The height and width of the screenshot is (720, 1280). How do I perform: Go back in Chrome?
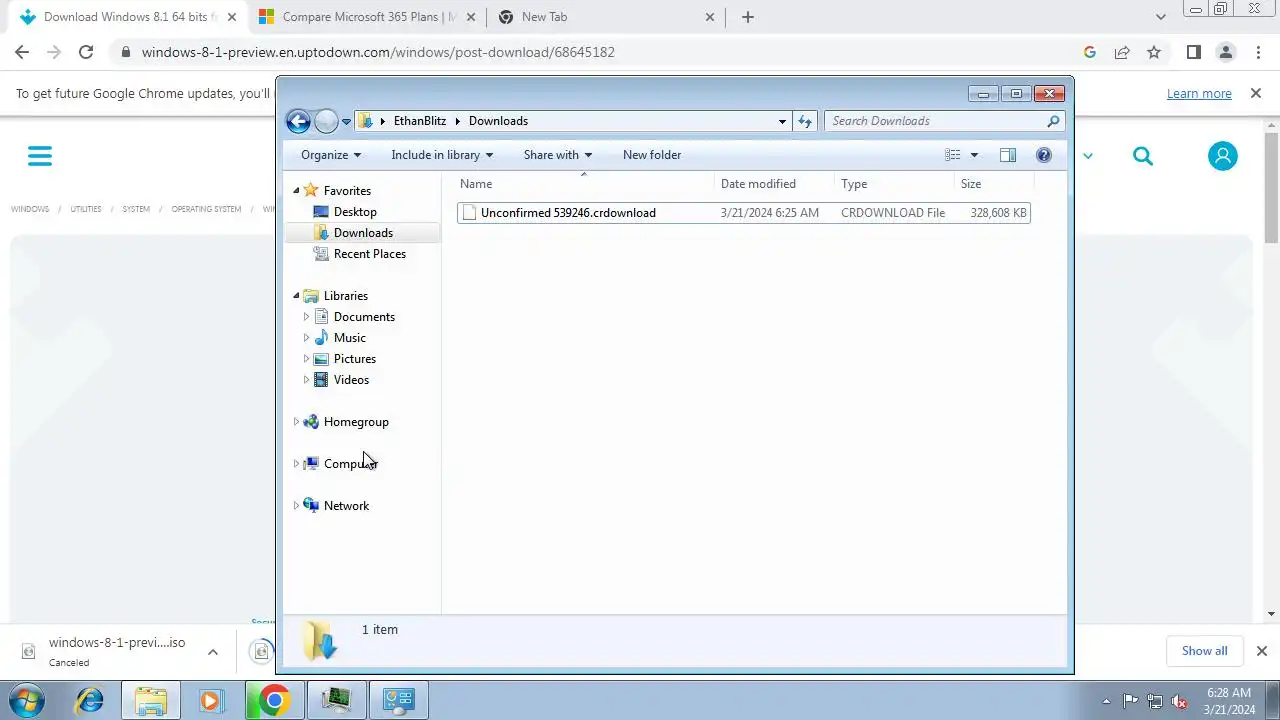pyautogui.click(x=22, y=52)
